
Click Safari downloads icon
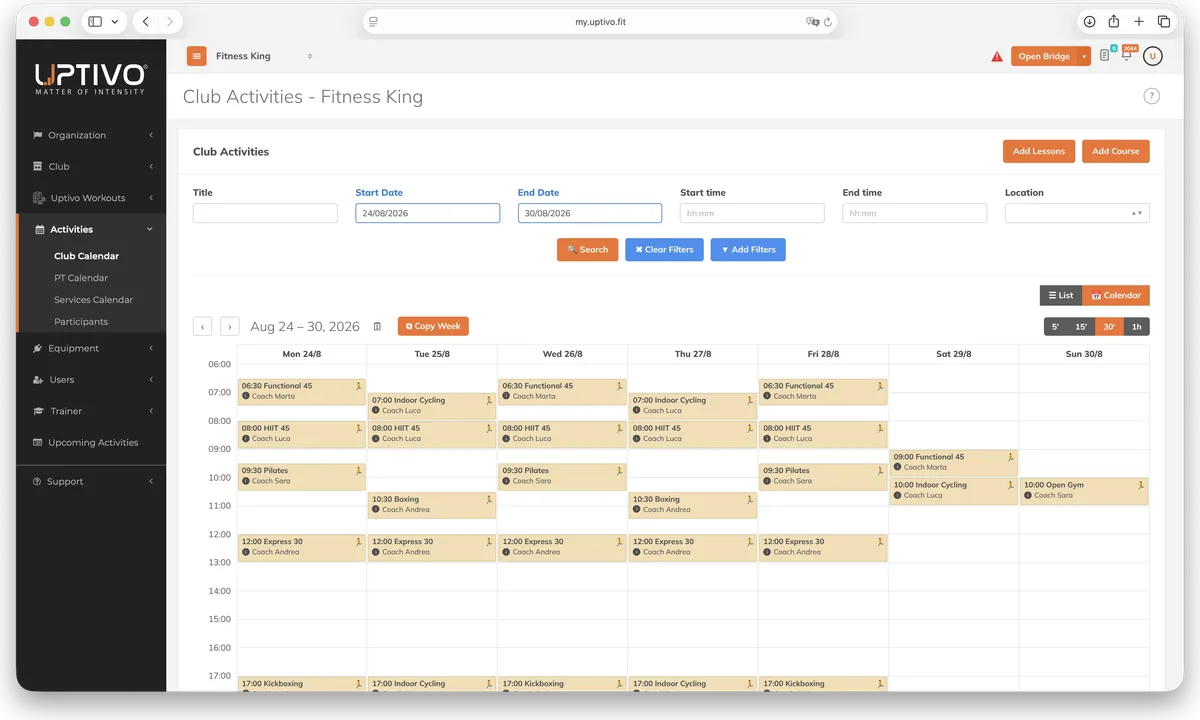(x=1088, y=21)
